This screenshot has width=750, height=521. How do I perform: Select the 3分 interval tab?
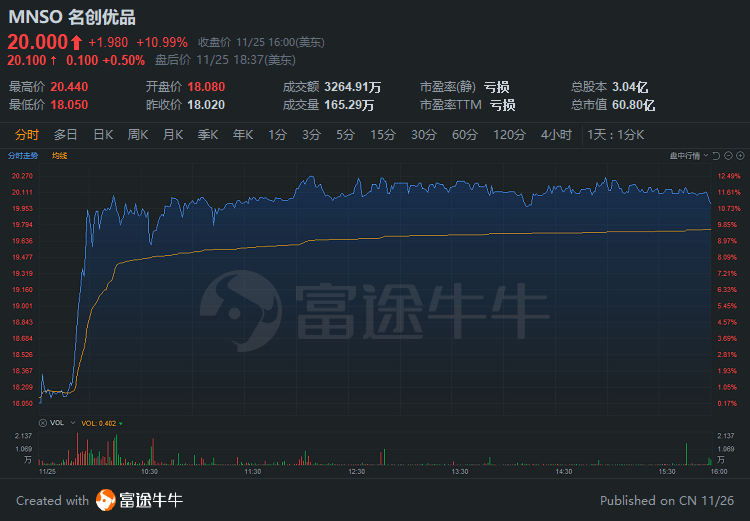click(x=311, y=135)
